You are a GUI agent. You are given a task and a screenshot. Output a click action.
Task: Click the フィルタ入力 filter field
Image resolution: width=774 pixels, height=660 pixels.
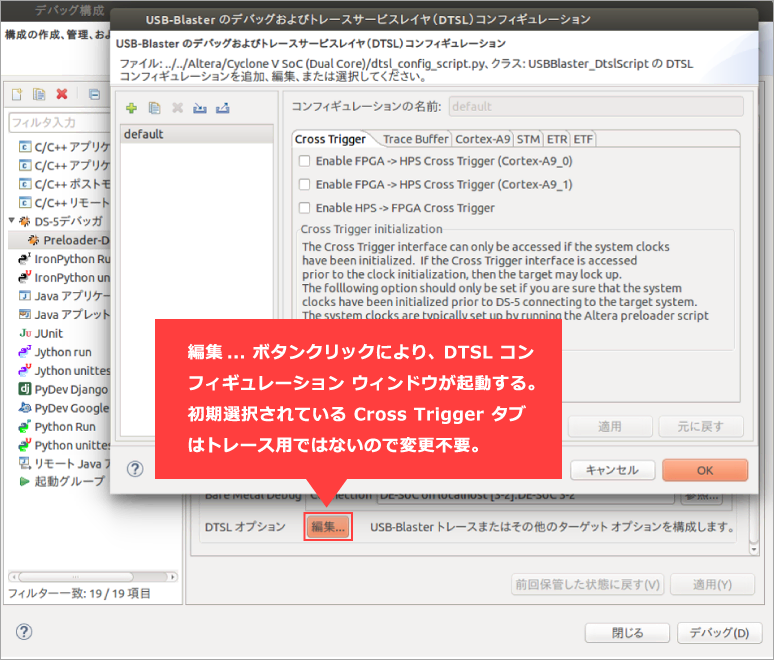(x=59, y=122)
